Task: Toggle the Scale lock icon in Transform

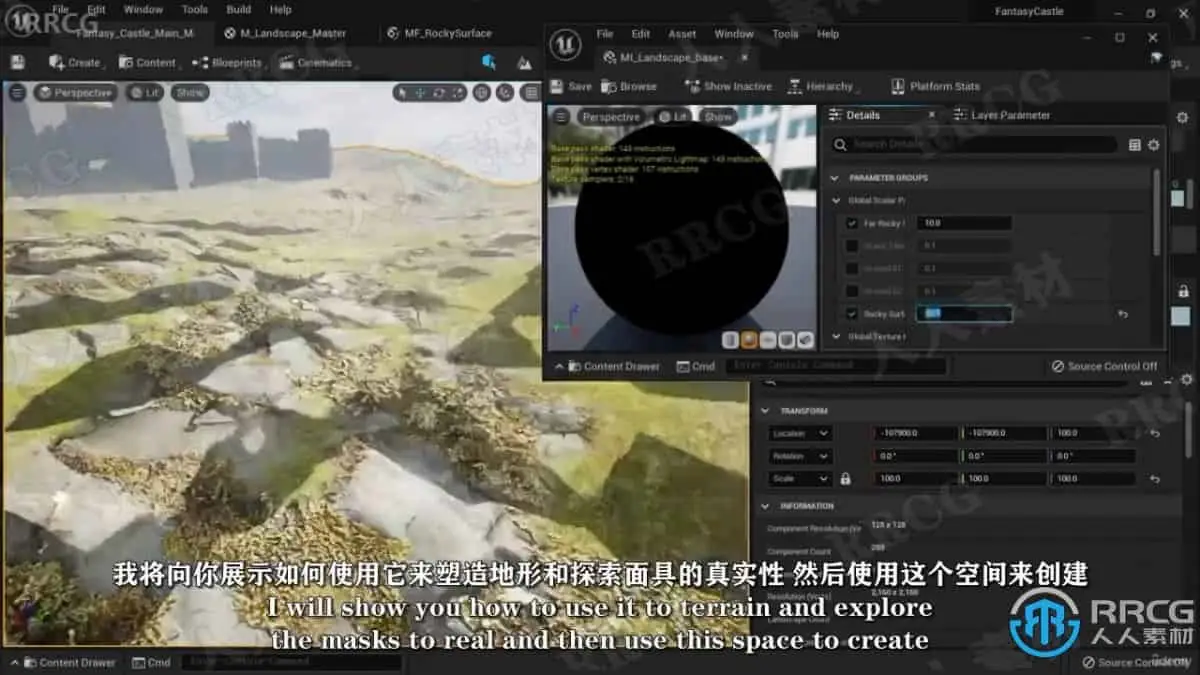Action: coord(845,479)
